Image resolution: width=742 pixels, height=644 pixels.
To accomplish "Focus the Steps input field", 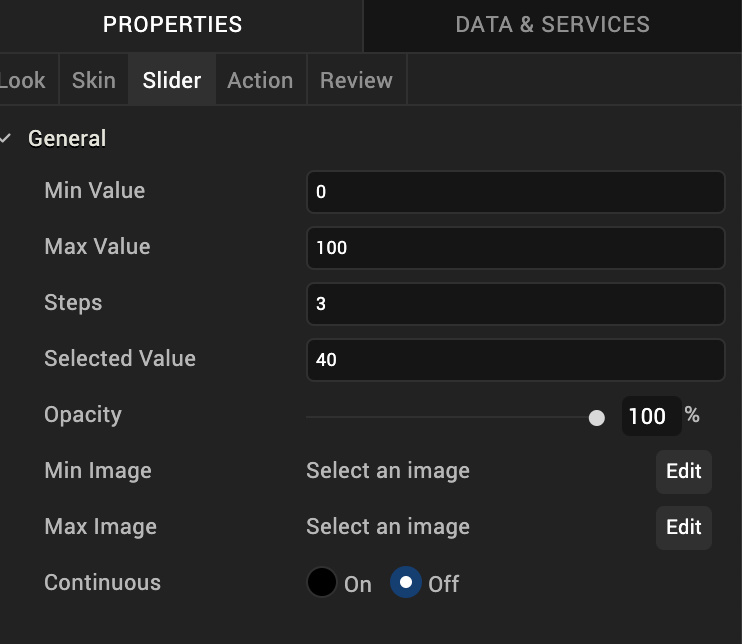I will click(515, 304).
